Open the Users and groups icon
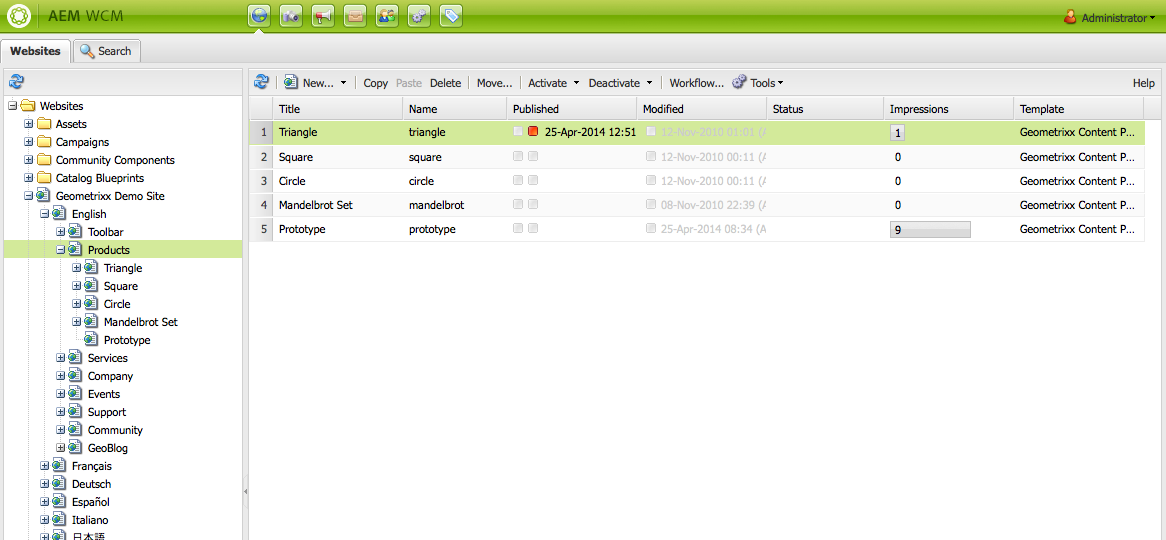 click(387, 16)
